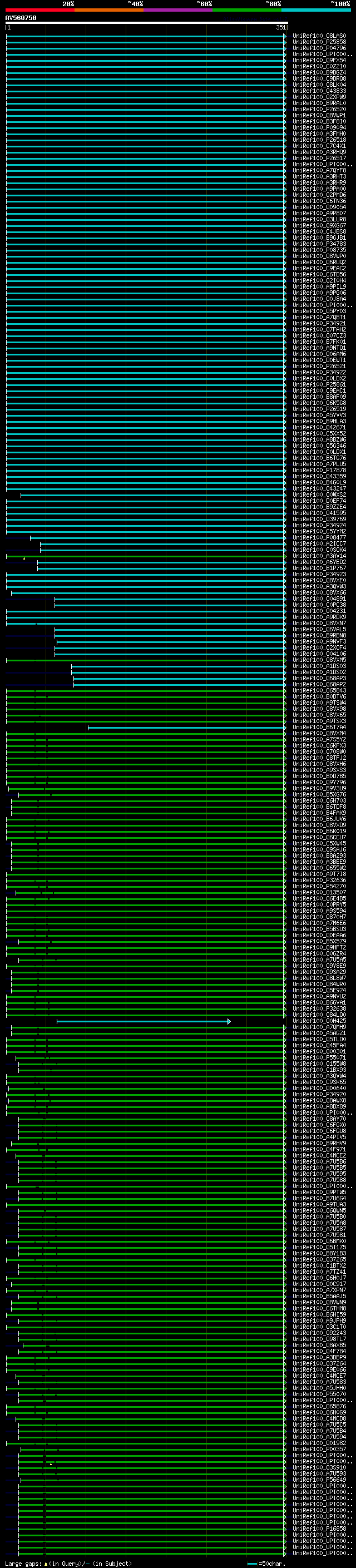
Task: Select hit label UniRef100_Q0H425
Action: tap(319, 1021)
